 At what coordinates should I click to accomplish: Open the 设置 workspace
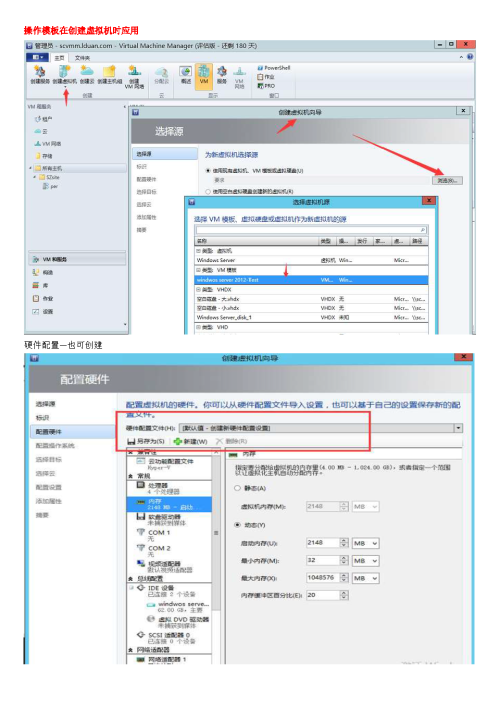pos(43,312)
